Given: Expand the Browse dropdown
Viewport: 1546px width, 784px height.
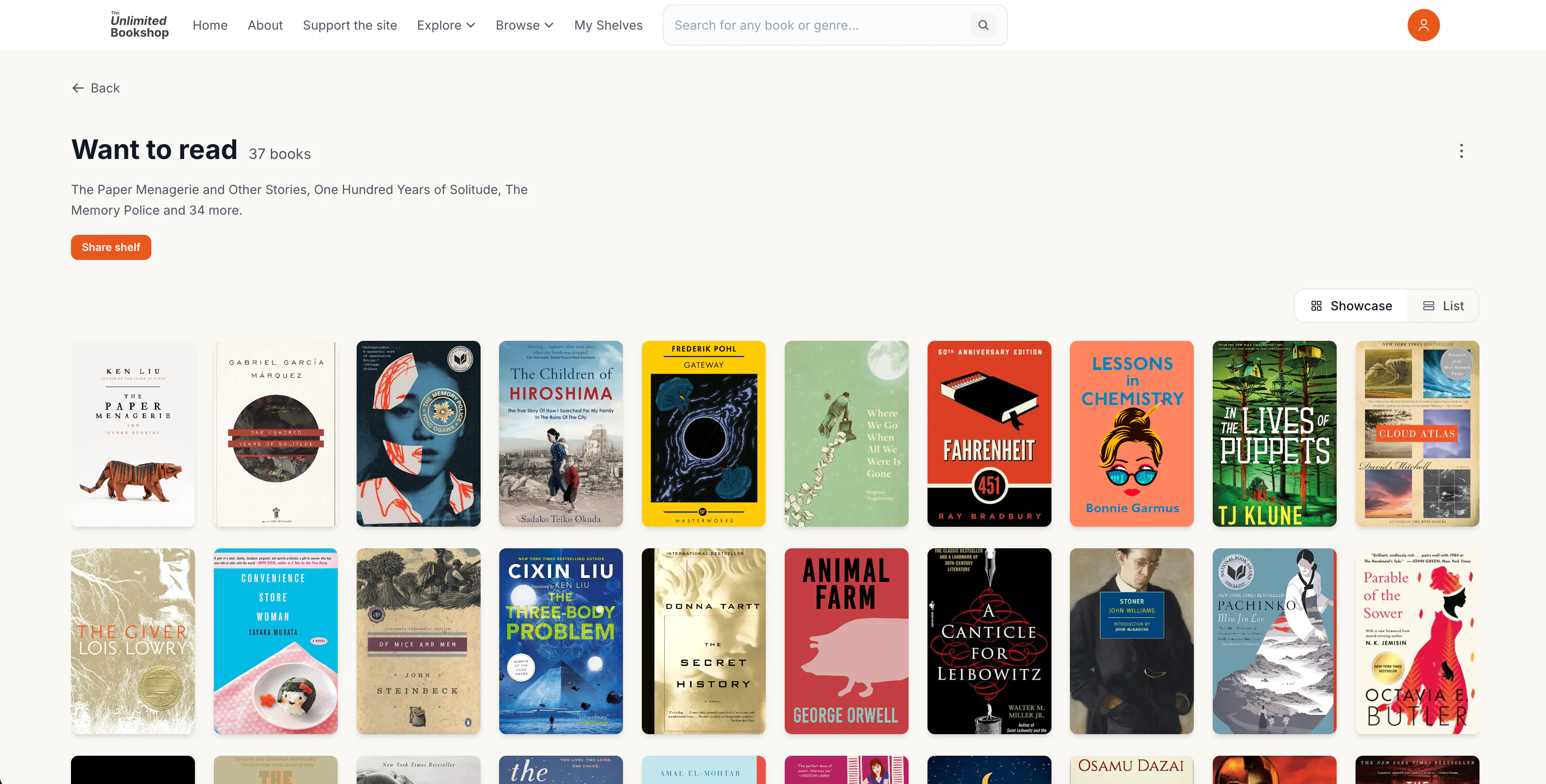Looking at the screenshot, I should 525,25.
